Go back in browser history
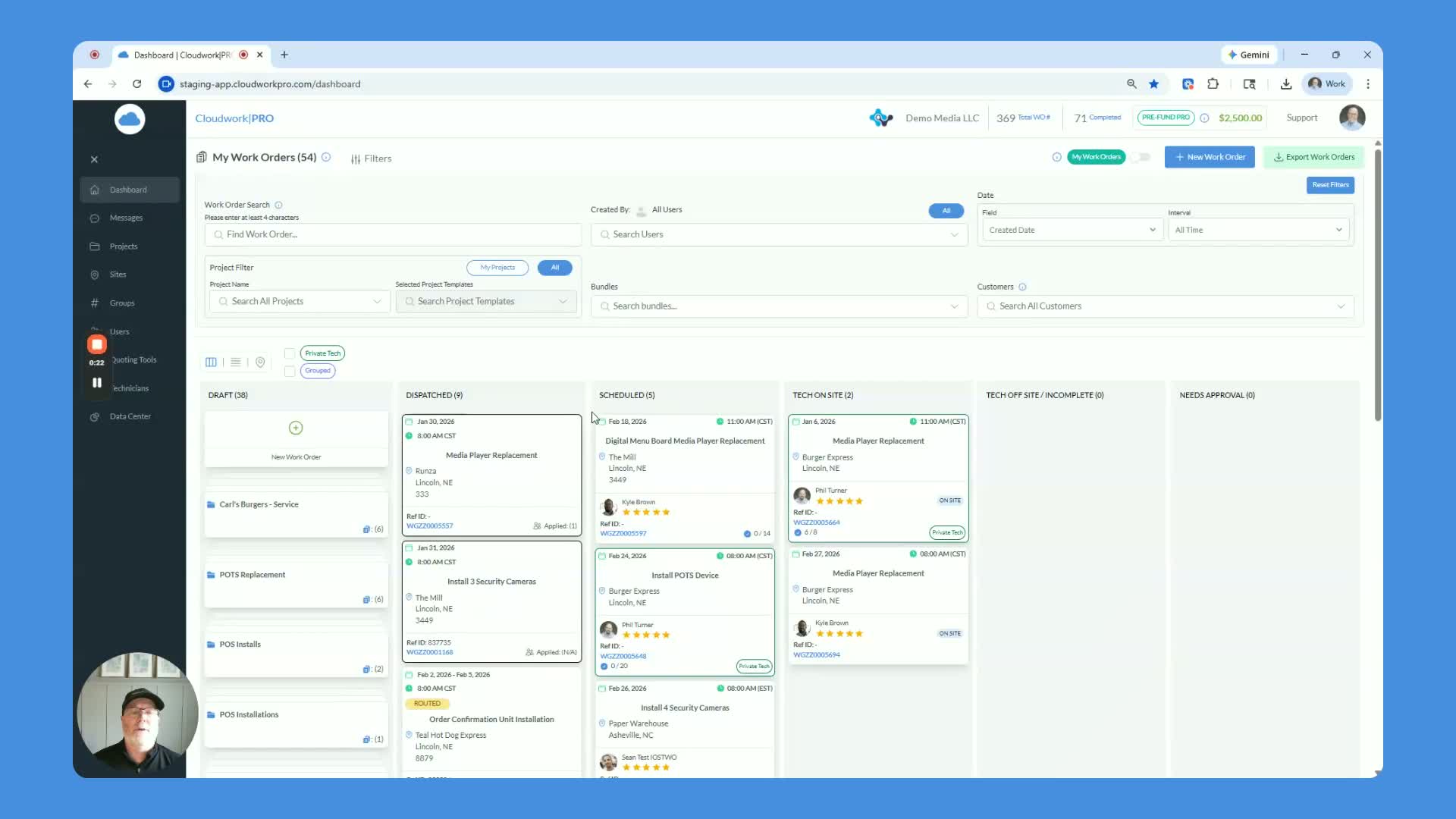This screenshot has height=819, width=1456. pyautogui.click(x=88, y=84)
